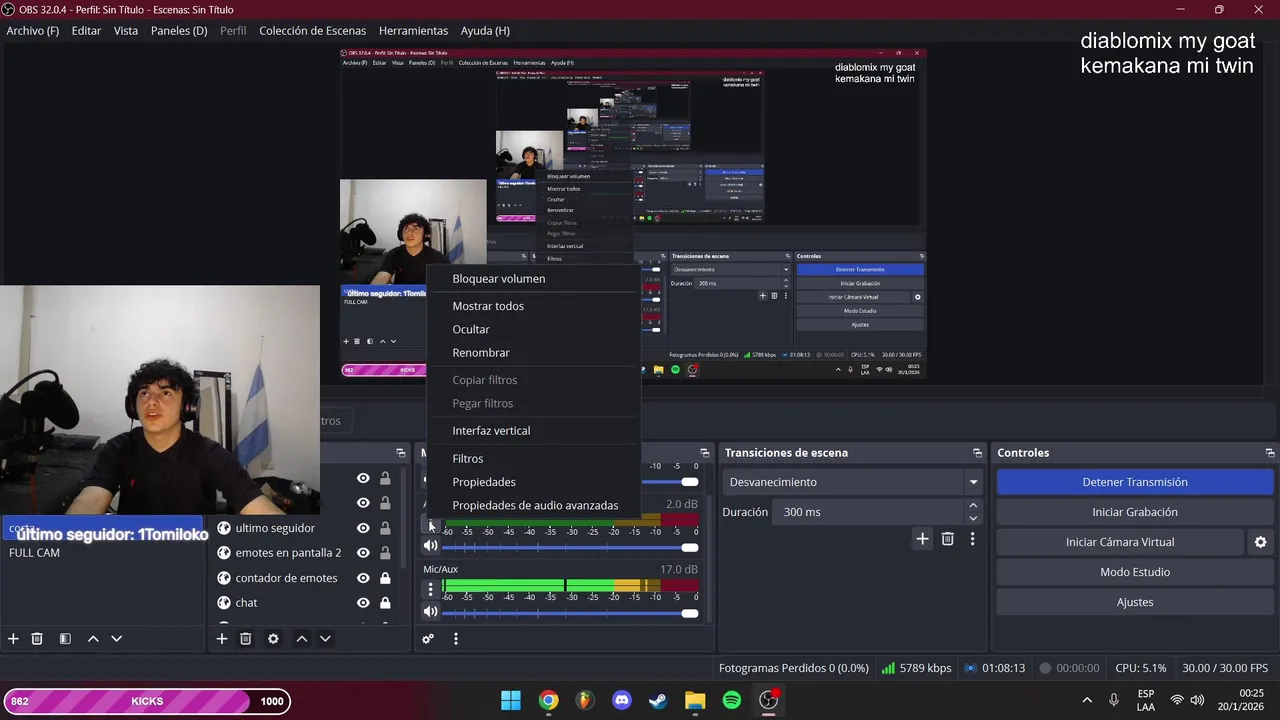Screen dimensions: 1280x720
Task: Open Propiedades de audio avanzadas entry
Action: [533, 506]
